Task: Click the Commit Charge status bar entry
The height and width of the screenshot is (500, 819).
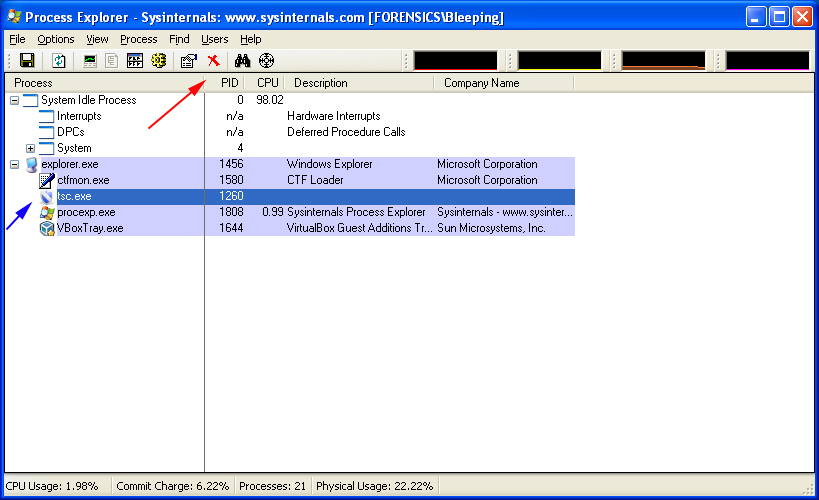Action: [173, 486]
